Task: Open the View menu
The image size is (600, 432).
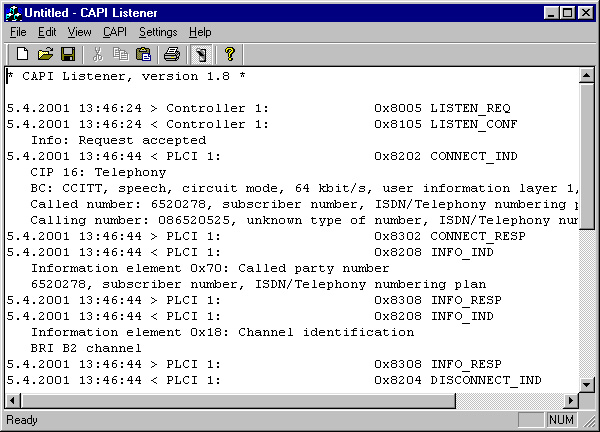Action: pyautogui.click(x=79, y=32)
